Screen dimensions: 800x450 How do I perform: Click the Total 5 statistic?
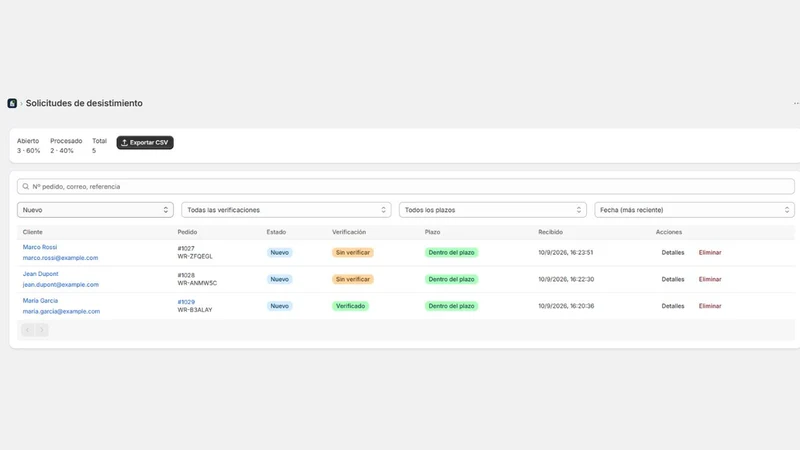(99, 145)
